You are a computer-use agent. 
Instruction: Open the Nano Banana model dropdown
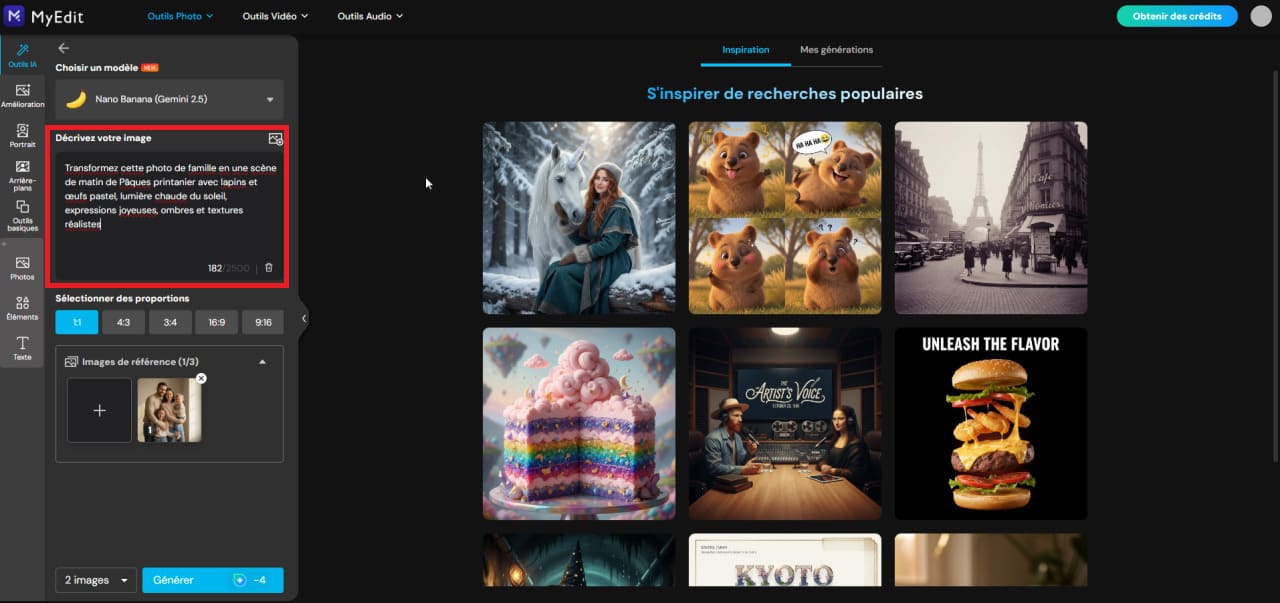(169, 100)
